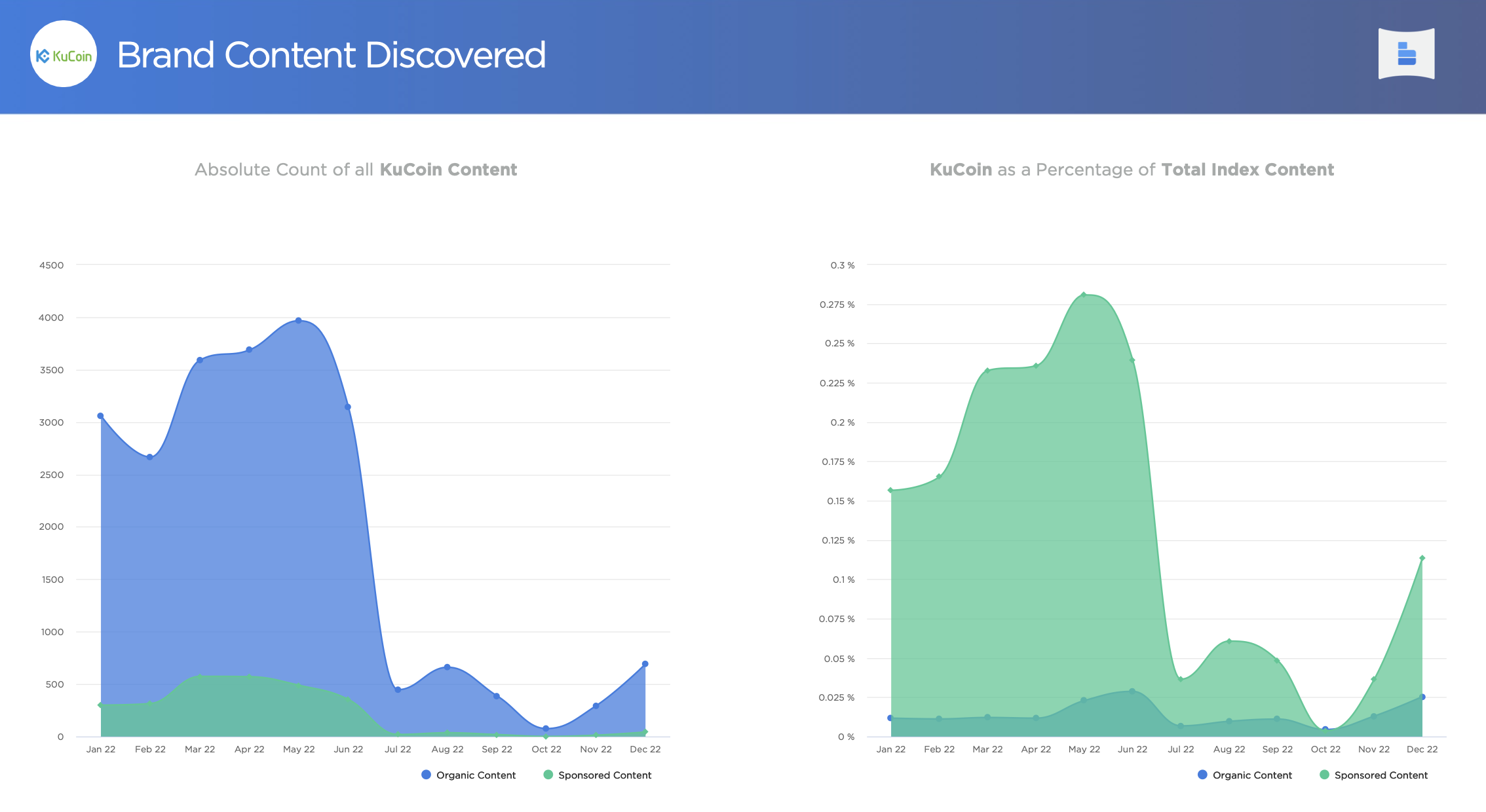This screenshot has height=812, width=1486.
Task: Select the Oct 22 organic data point in left chart
Action: (546, 728)
